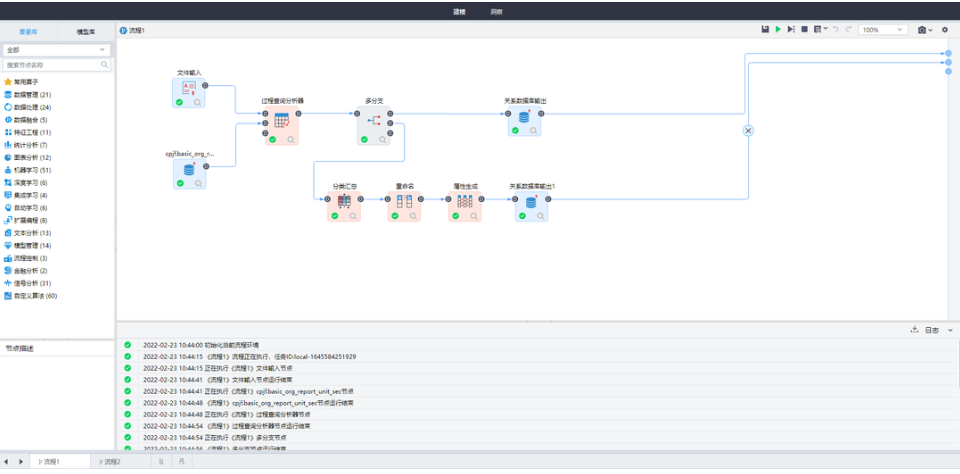Switch to the 流程2 bottom tab
Image resolution: width=960 pixels, height=474 pixels.
click(109, 462)
